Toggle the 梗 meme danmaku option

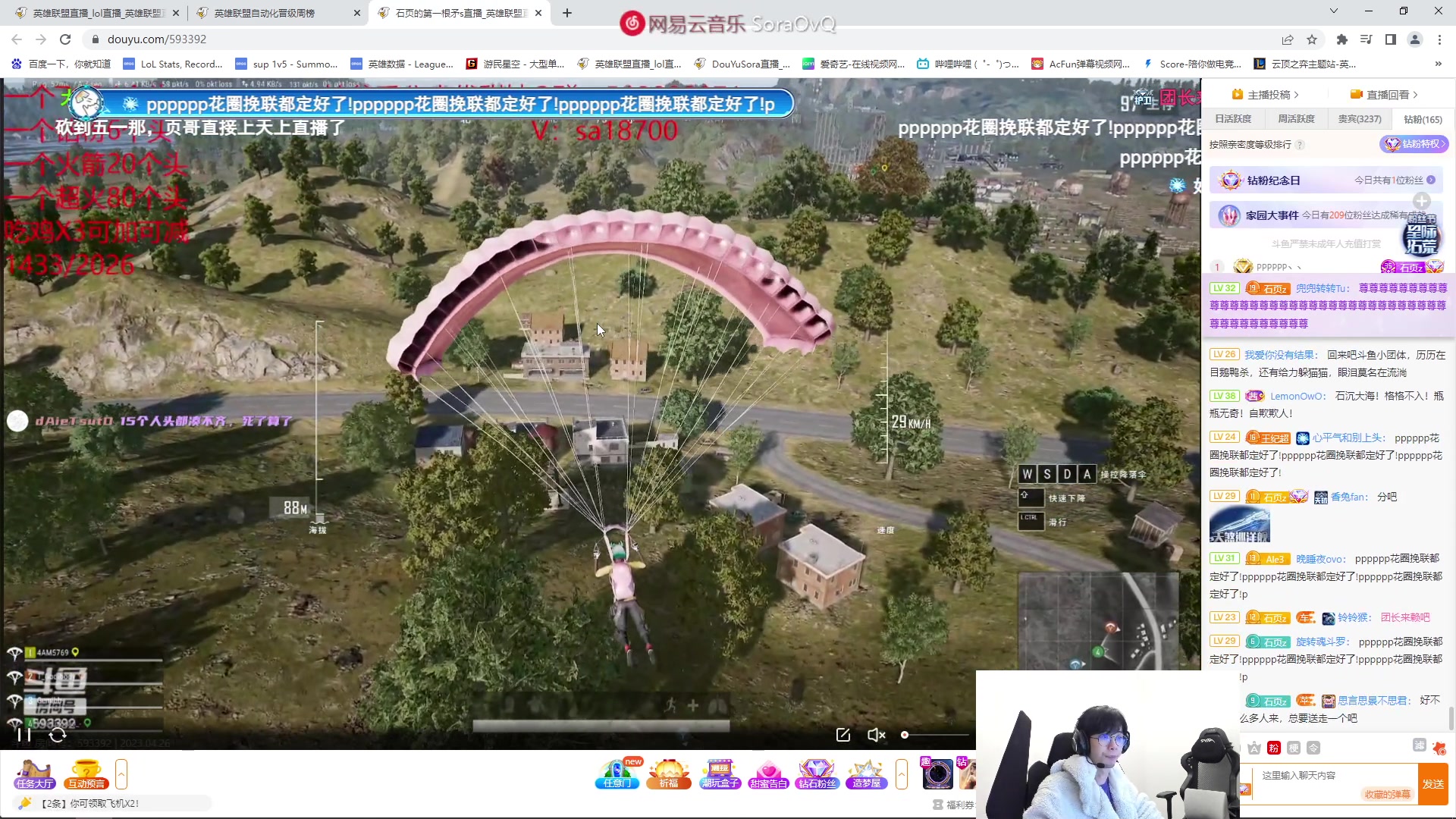1294,748
